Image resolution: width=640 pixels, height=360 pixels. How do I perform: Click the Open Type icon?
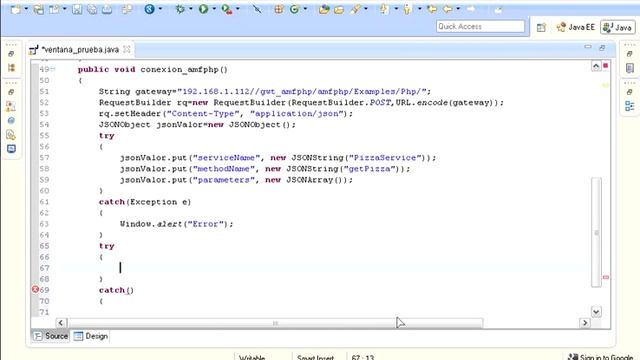(x=324, y=9)
